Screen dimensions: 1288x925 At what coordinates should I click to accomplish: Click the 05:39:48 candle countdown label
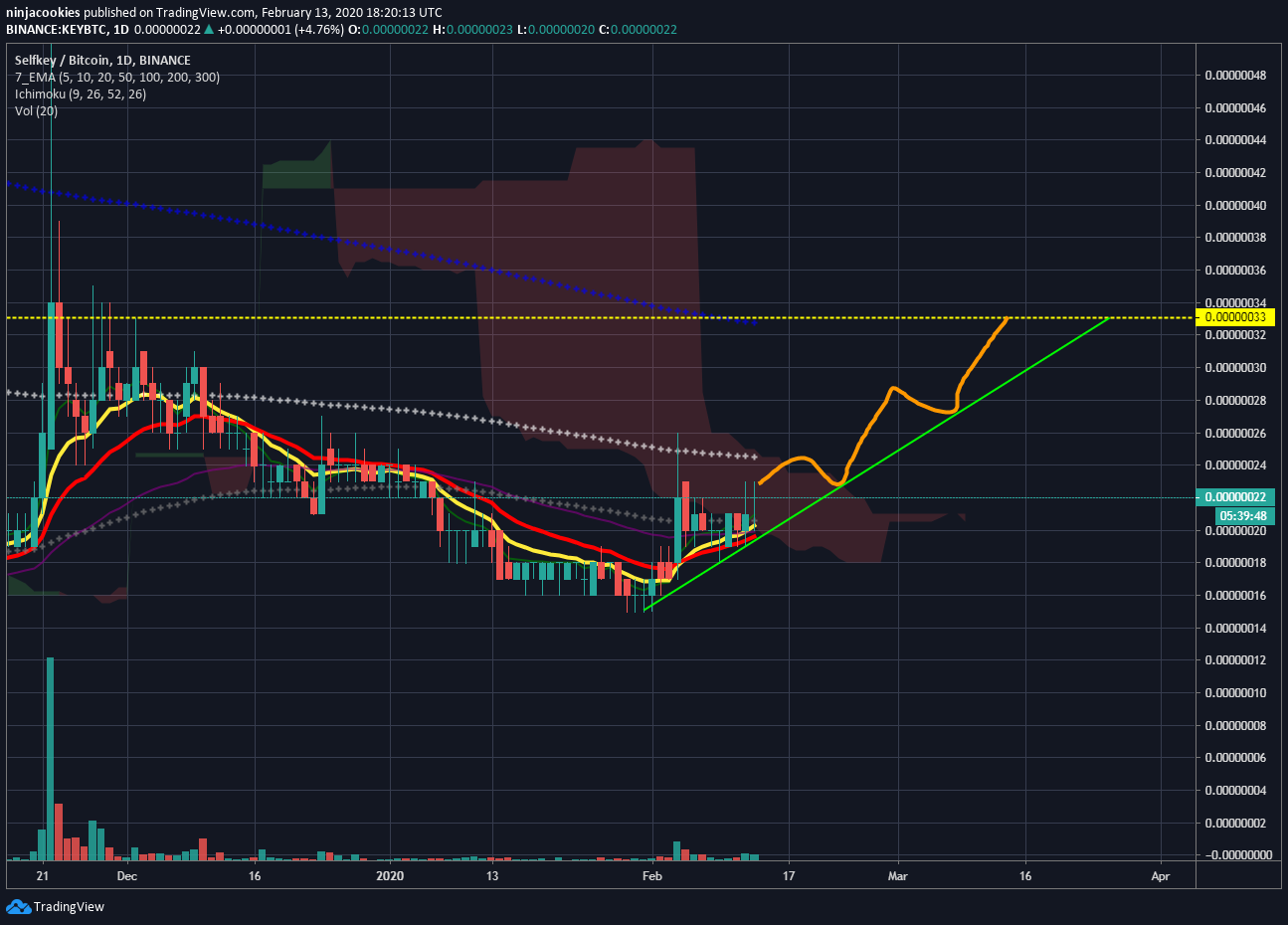point(1243,516)
